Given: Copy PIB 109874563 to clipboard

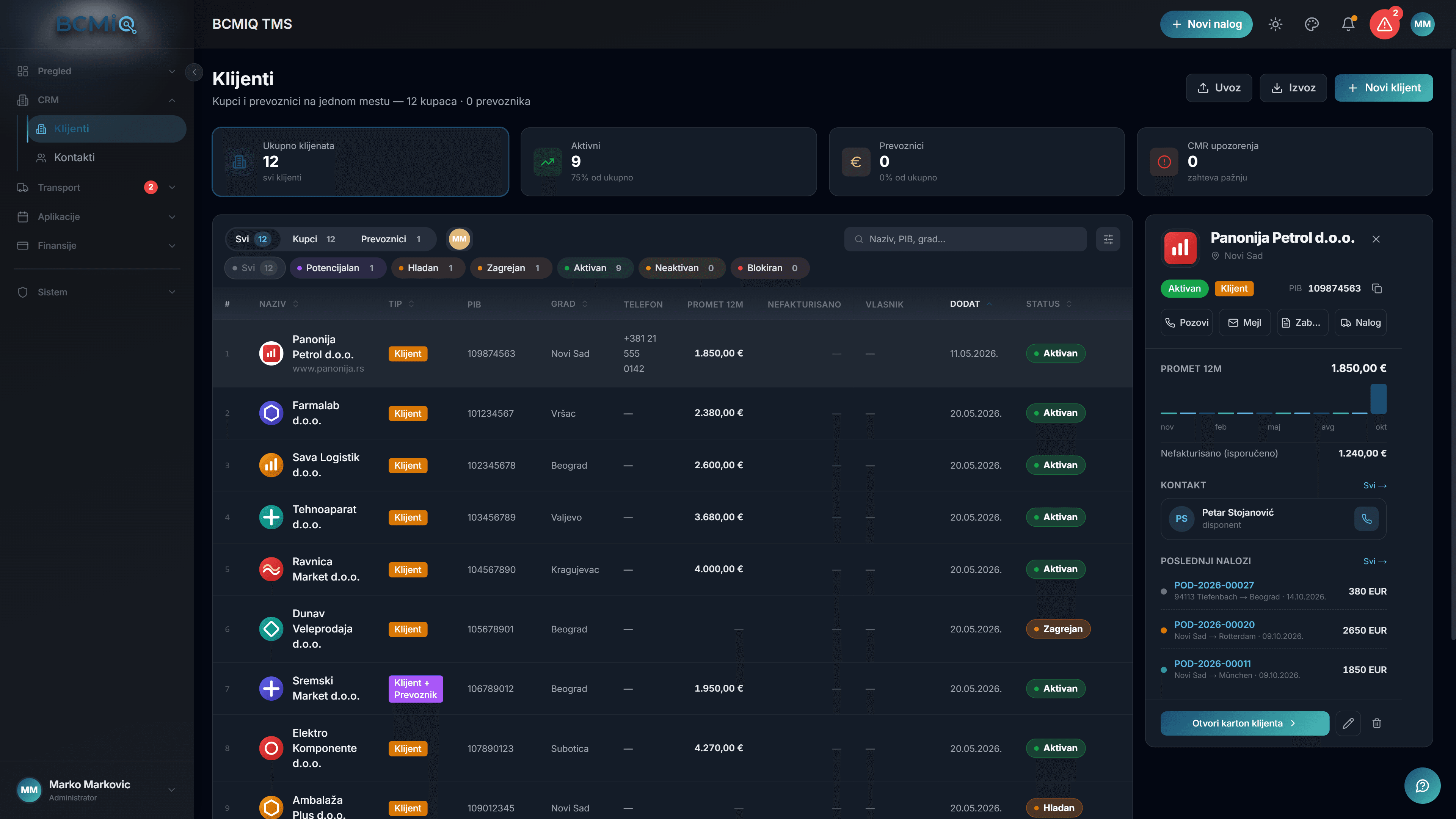Looking at the screenshot, I should (1378, 288).
